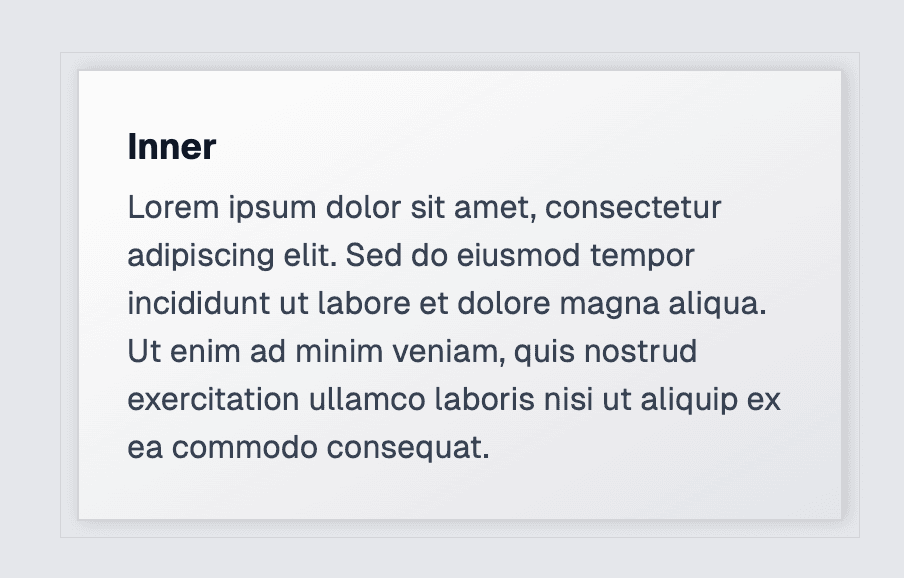Click the word "nostrud" in the paragraph
Viewport: 904px width, 578px height.
641,352
